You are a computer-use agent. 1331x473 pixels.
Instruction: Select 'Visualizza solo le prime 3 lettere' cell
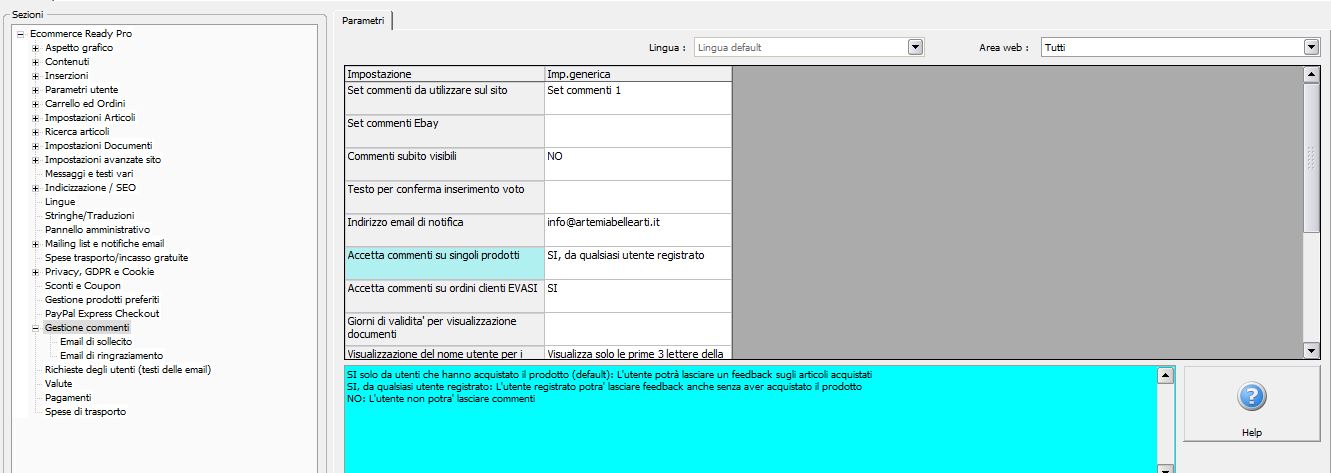(x=638, y=353)
